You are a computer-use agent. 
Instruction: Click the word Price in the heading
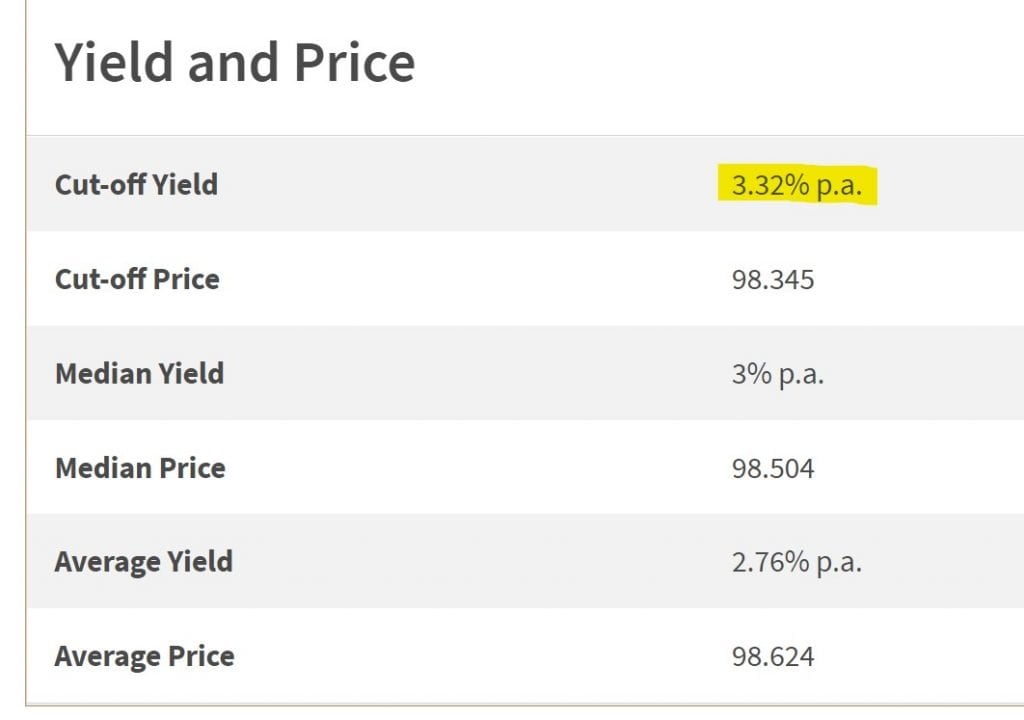pos(355,63)
